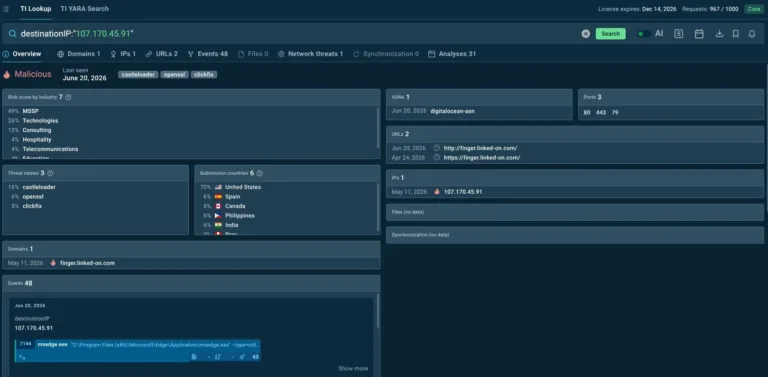The image size is (768, 377).
Task: Open the Events 48 tab
Action: click(208, 54)
